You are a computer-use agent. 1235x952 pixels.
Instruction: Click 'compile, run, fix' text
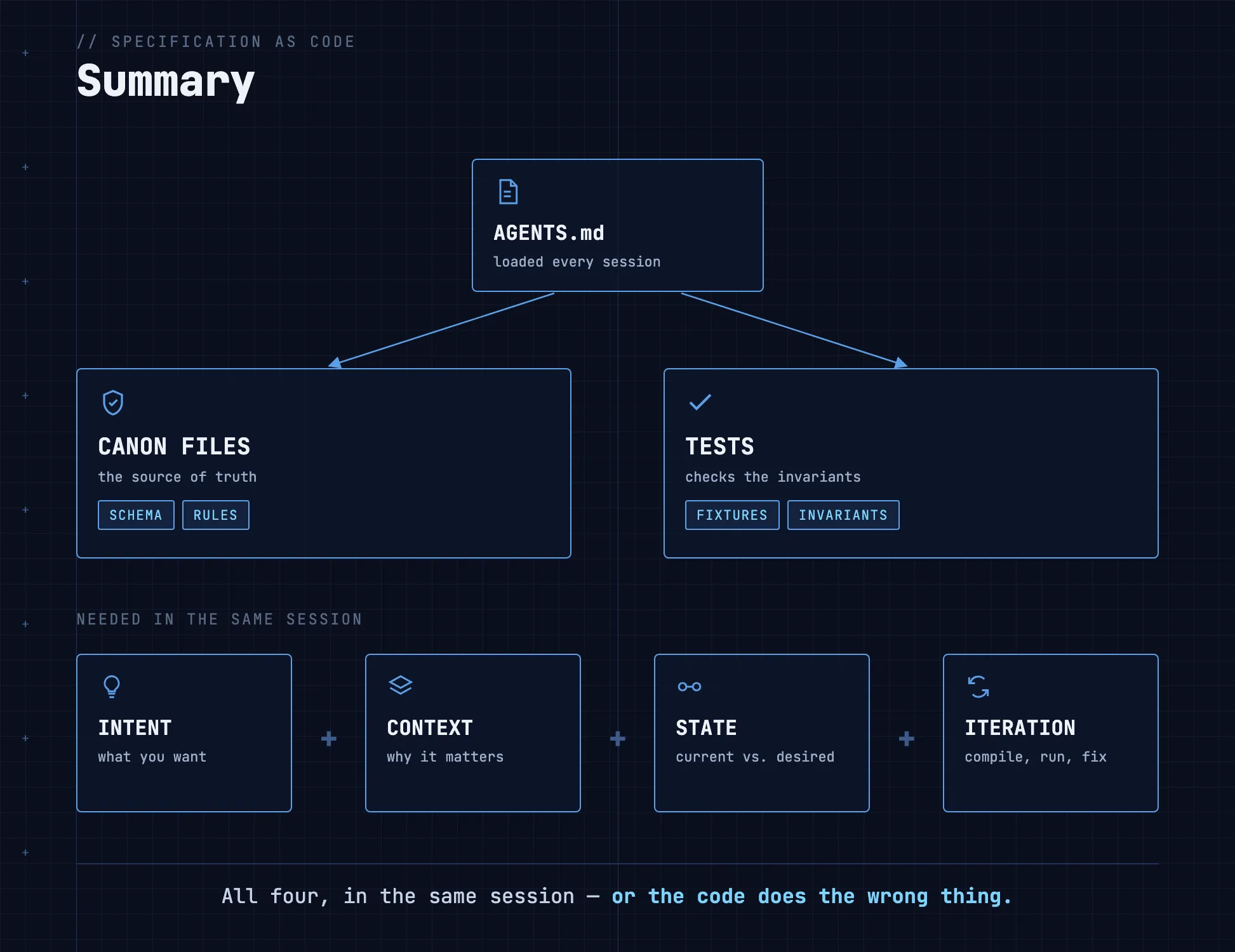click(x=1036, y=757)
